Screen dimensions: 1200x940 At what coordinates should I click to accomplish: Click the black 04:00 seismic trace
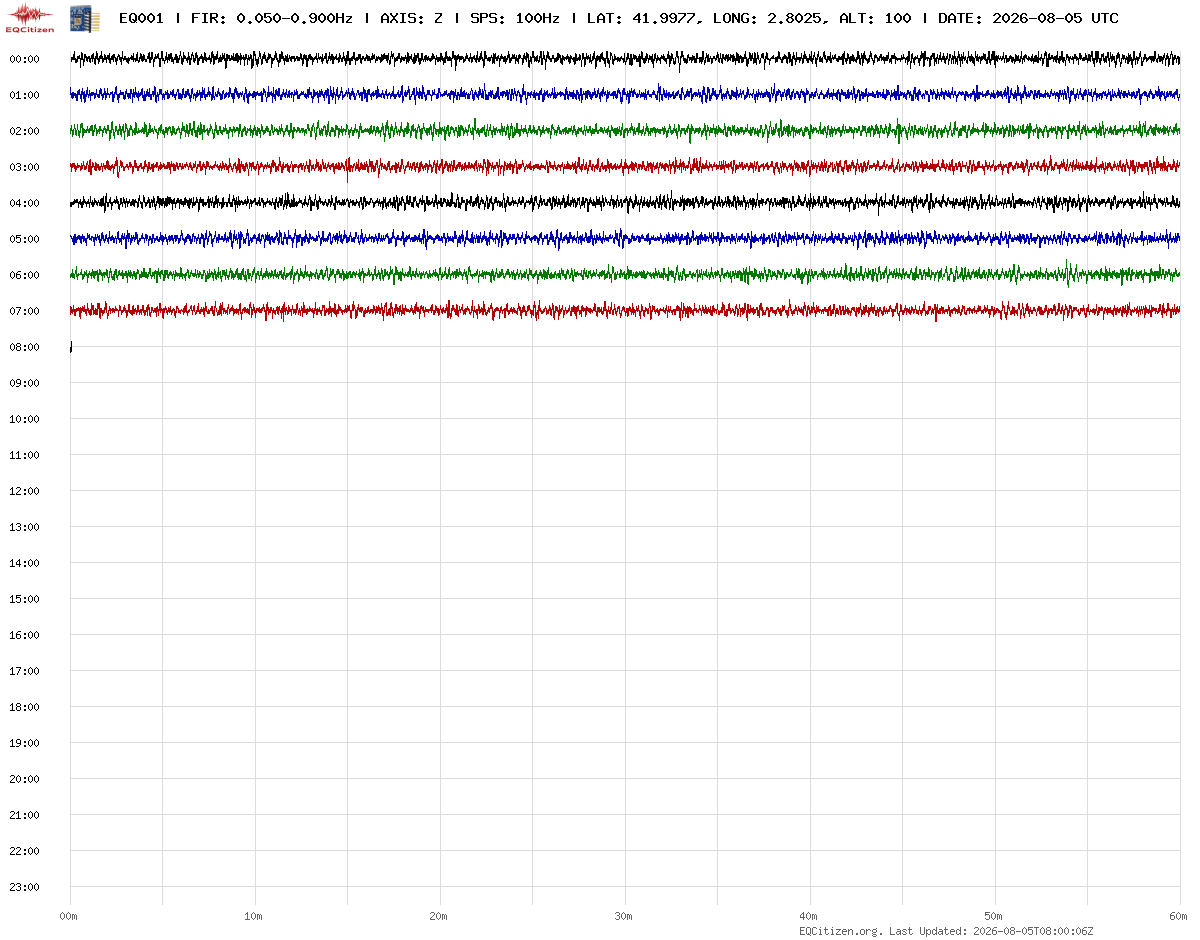(x=625, y=203)
